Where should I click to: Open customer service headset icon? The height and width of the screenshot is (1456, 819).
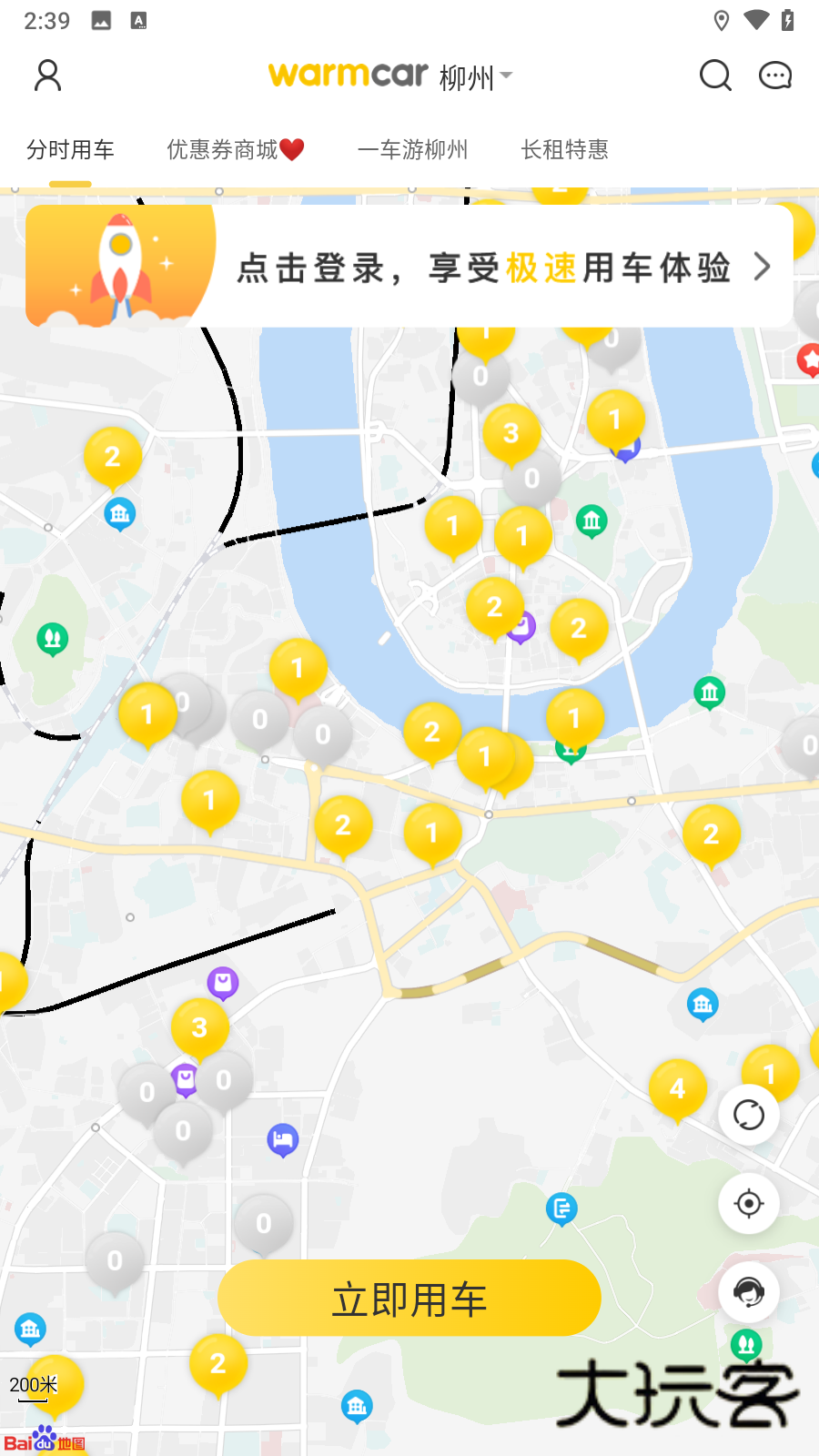[749, 1291]
